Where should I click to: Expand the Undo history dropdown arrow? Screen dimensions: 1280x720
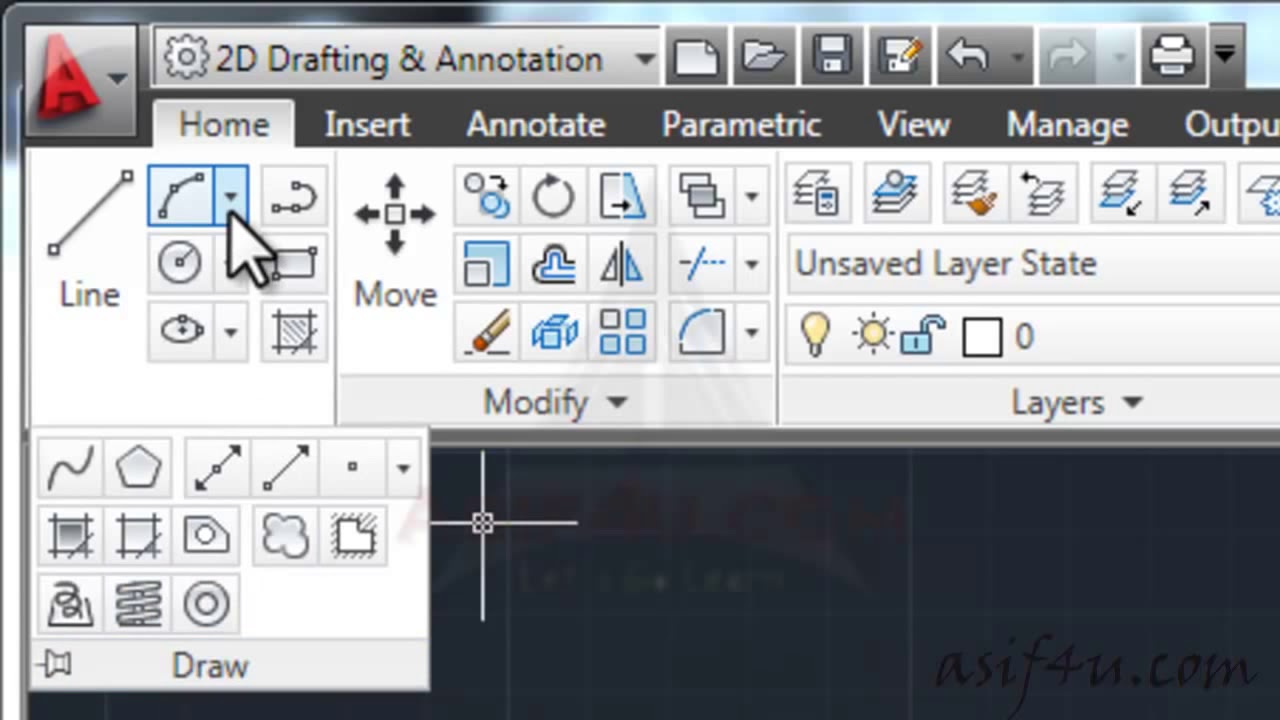click(x=1017, y=57)
